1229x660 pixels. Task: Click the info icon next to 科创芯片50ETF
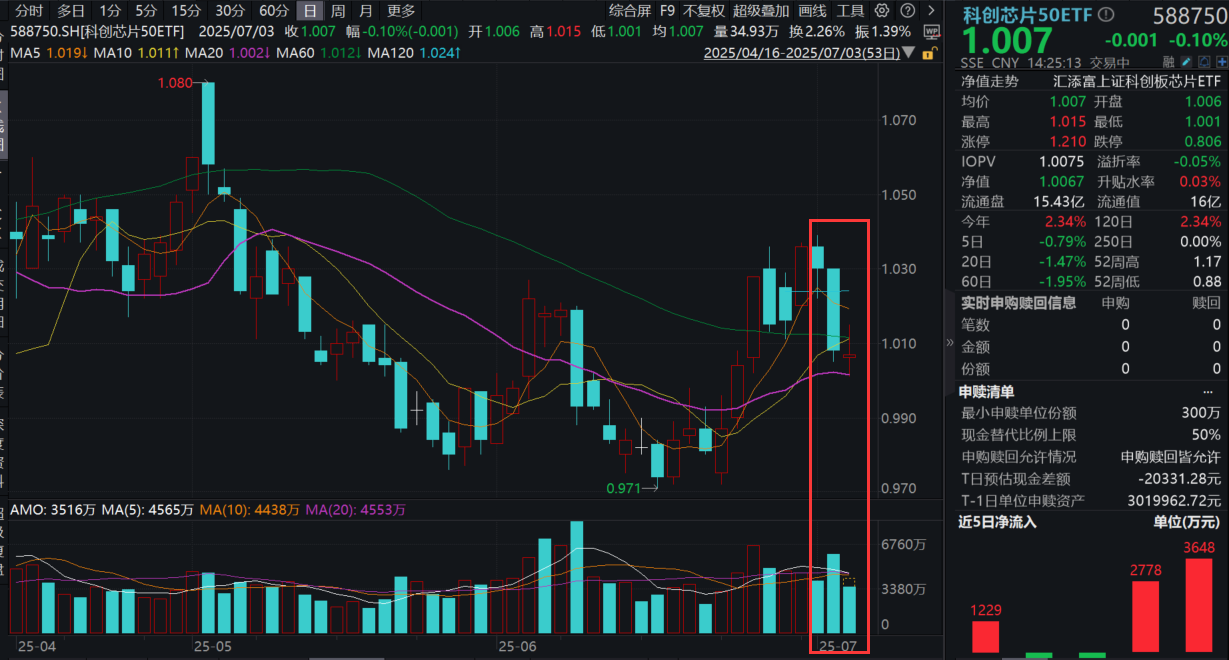pos(1106,13)
